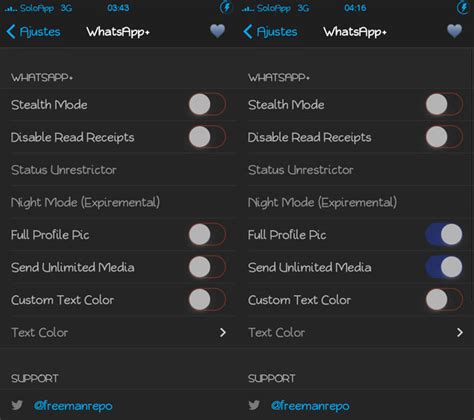
Task: Enable Custom Text Color on right screen
Action: 444,300
